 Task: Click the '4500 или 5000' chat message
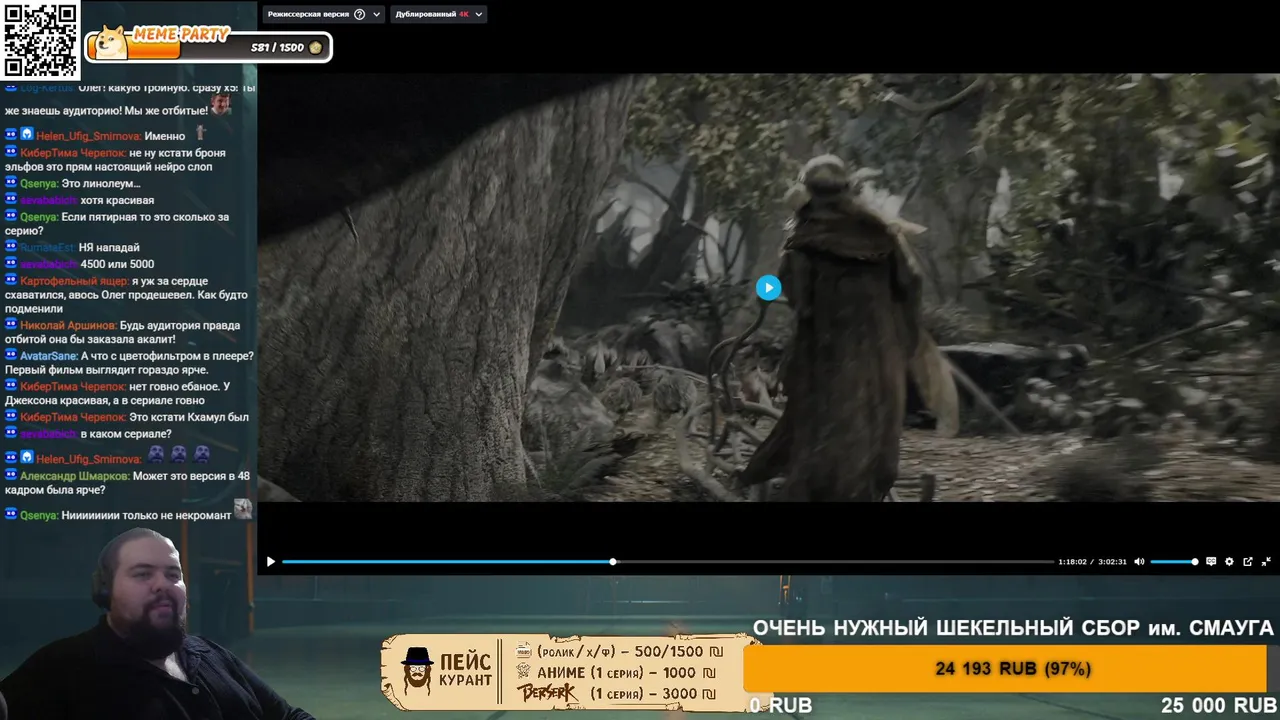click(x=79, y=264)
